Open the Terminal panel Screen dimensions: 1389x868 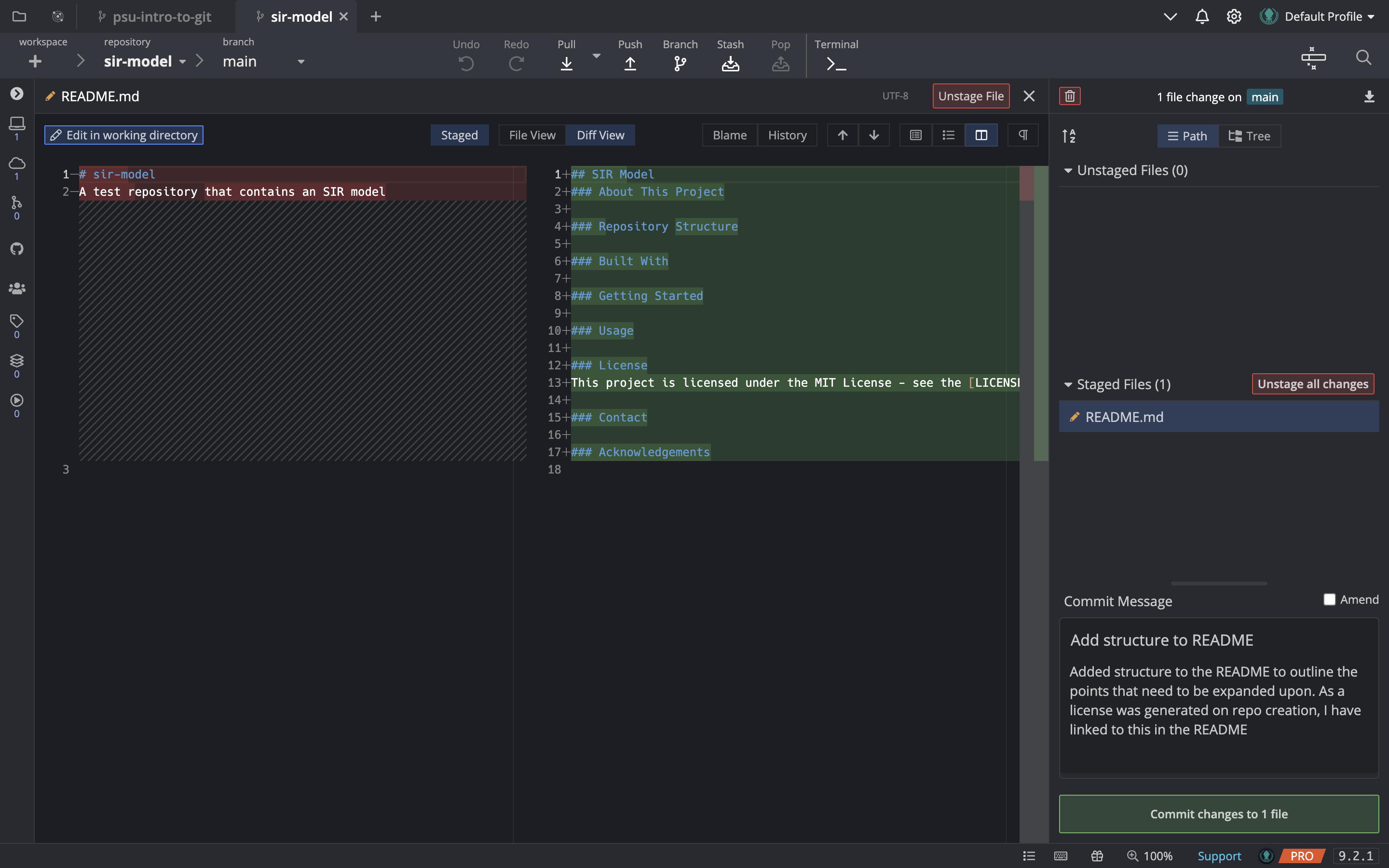pos(836,63)
